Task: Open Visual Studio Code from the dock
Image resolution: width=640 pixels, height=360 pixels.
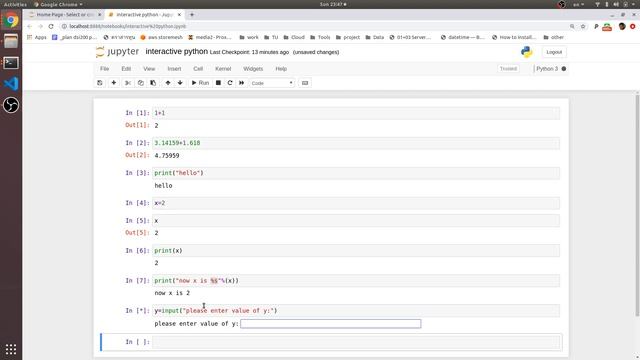Action: pyautogui.click(x=11, y=84)
